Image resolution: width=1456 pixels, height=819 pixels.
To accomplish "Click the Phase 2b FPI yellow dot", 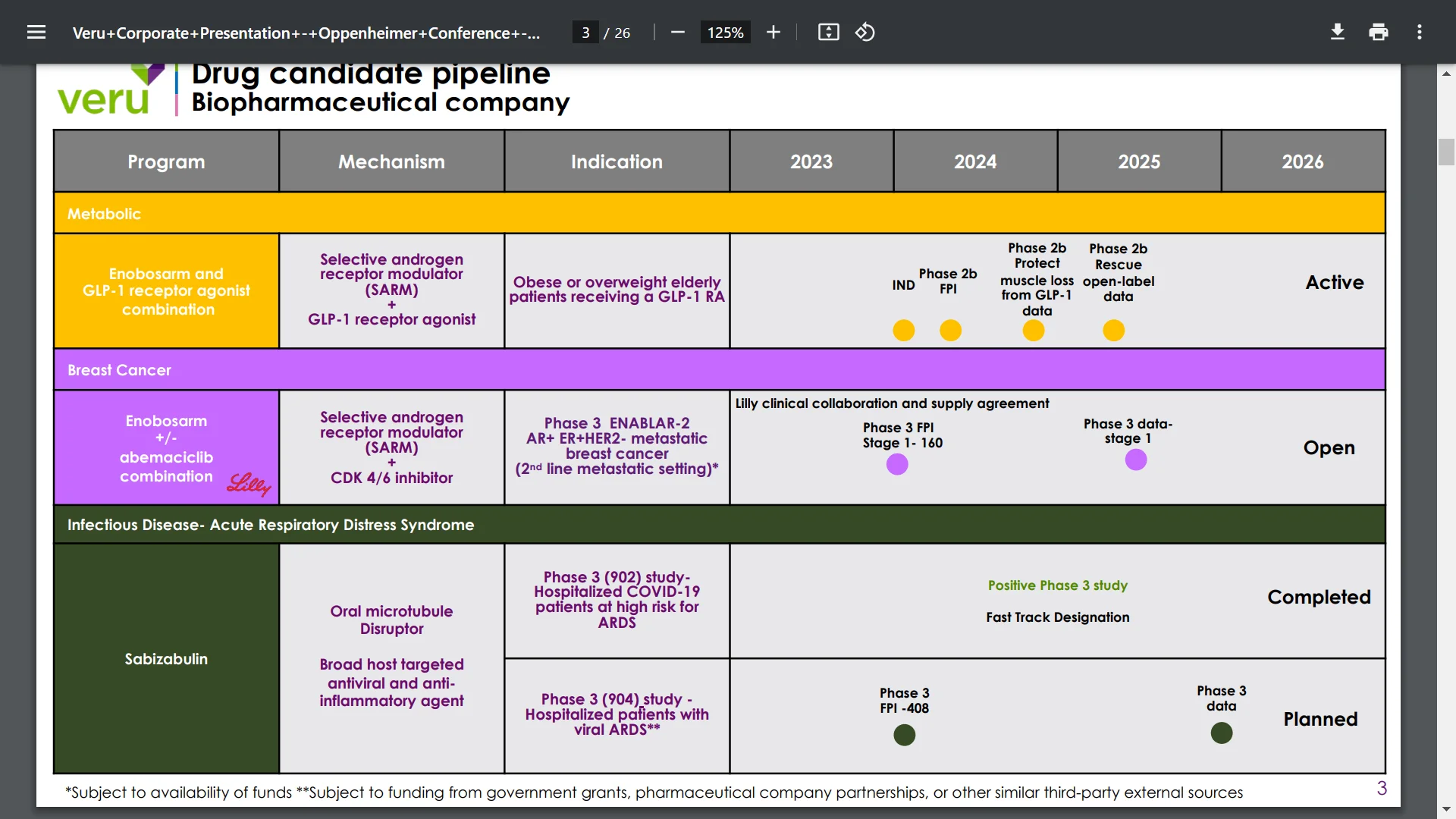I will tap(950, 331).
